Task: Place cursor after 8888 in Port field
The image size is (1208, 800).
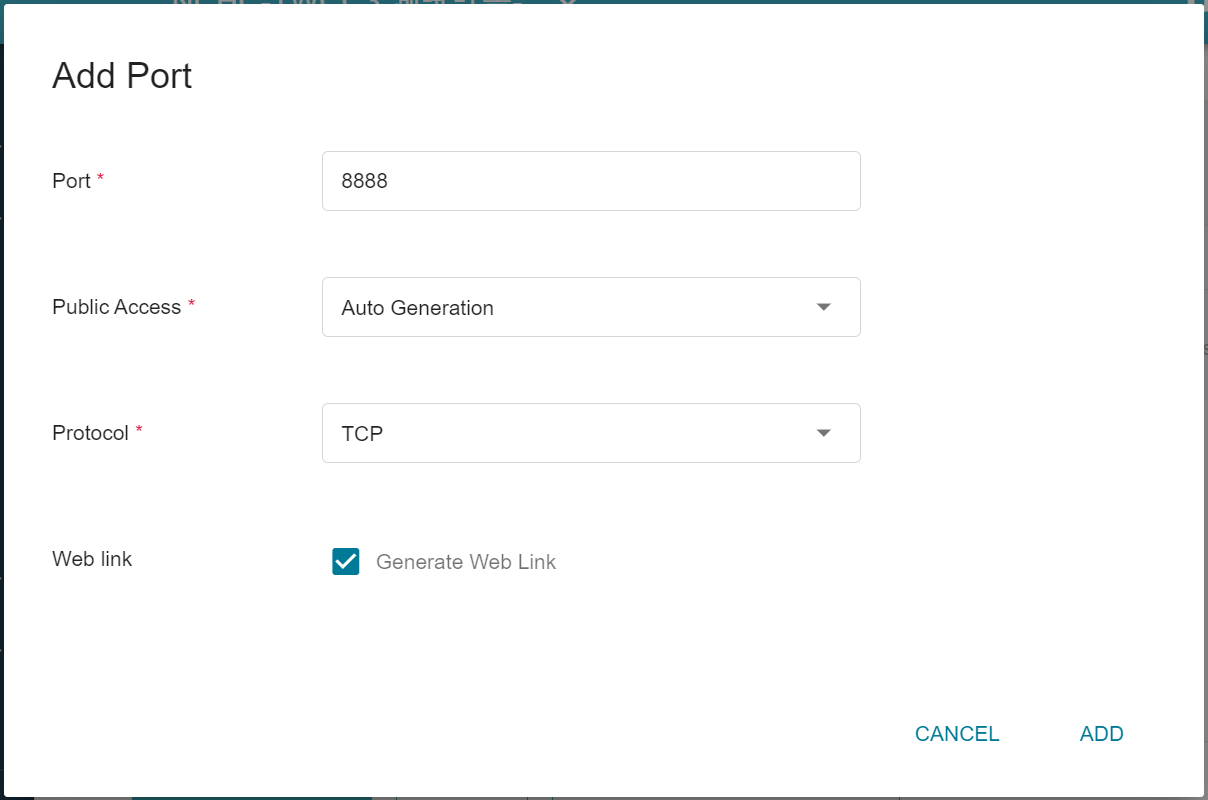Action: tap(390, 181)
